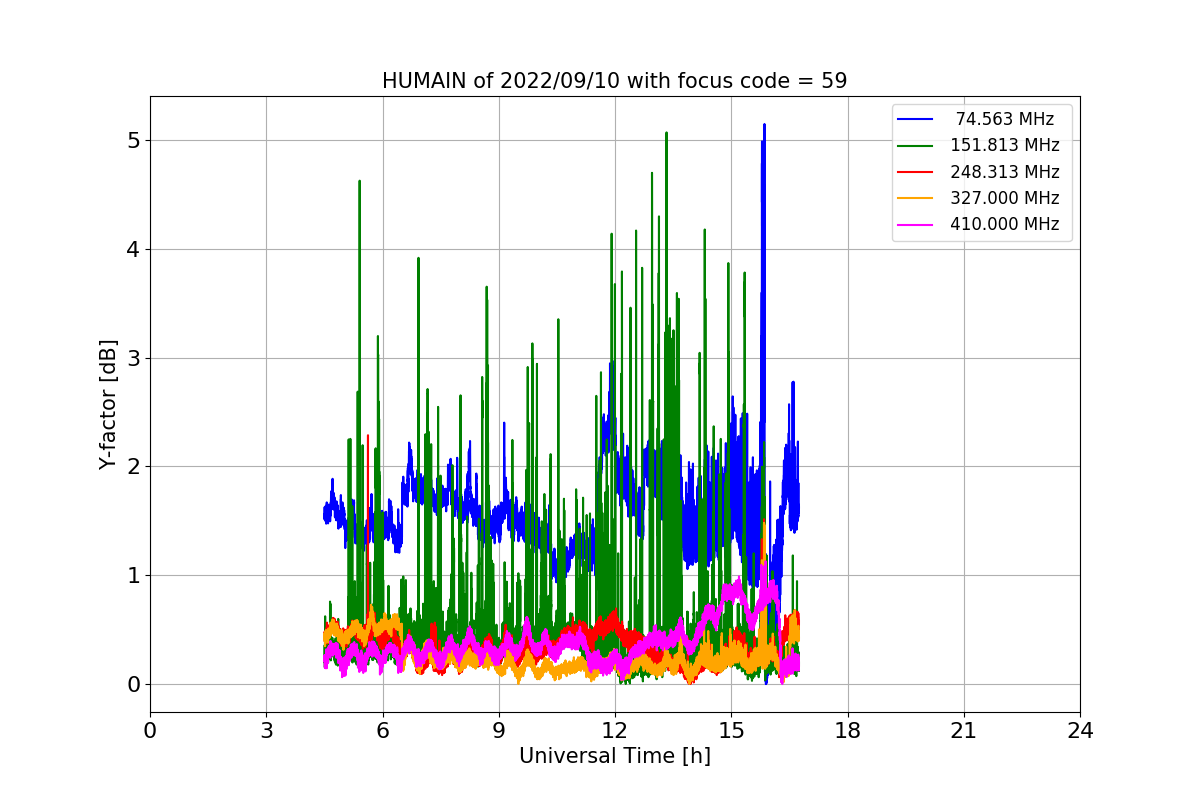Click the tall green spike near 5.4 h
Viewport: 1200px width, 800px height.
(x=359, y=183)
